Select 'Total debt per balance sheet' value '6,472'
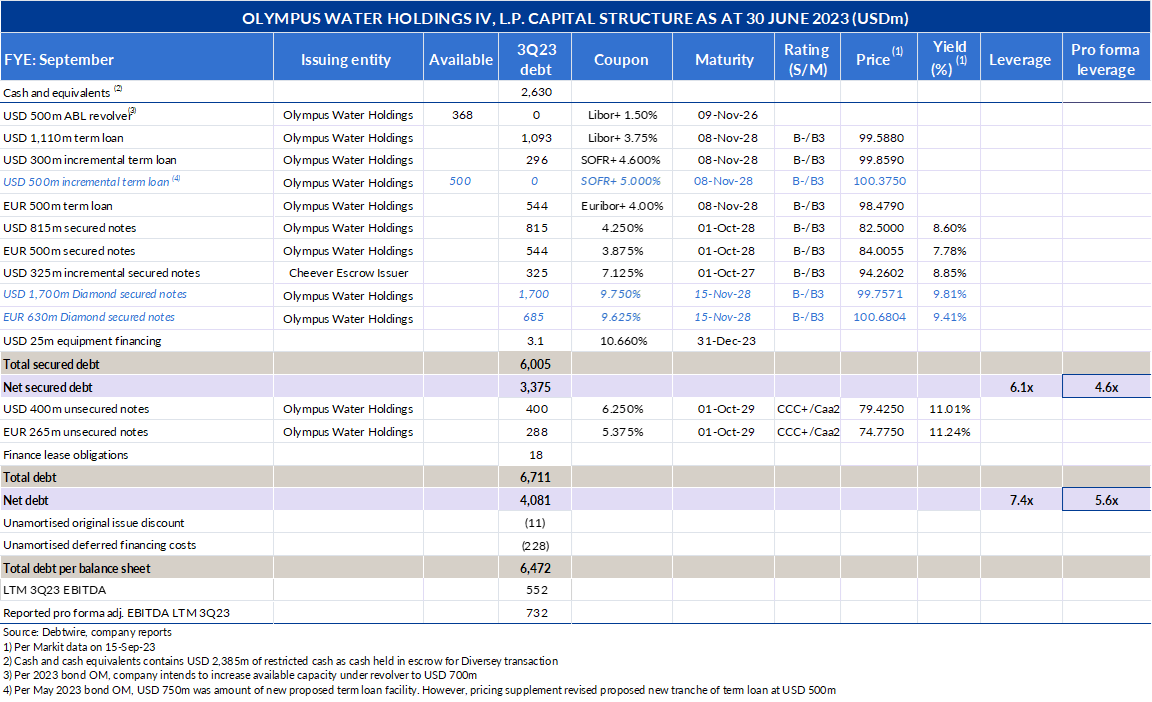The width and height of the screenshot is (1152, 702). tap(536, 568)
